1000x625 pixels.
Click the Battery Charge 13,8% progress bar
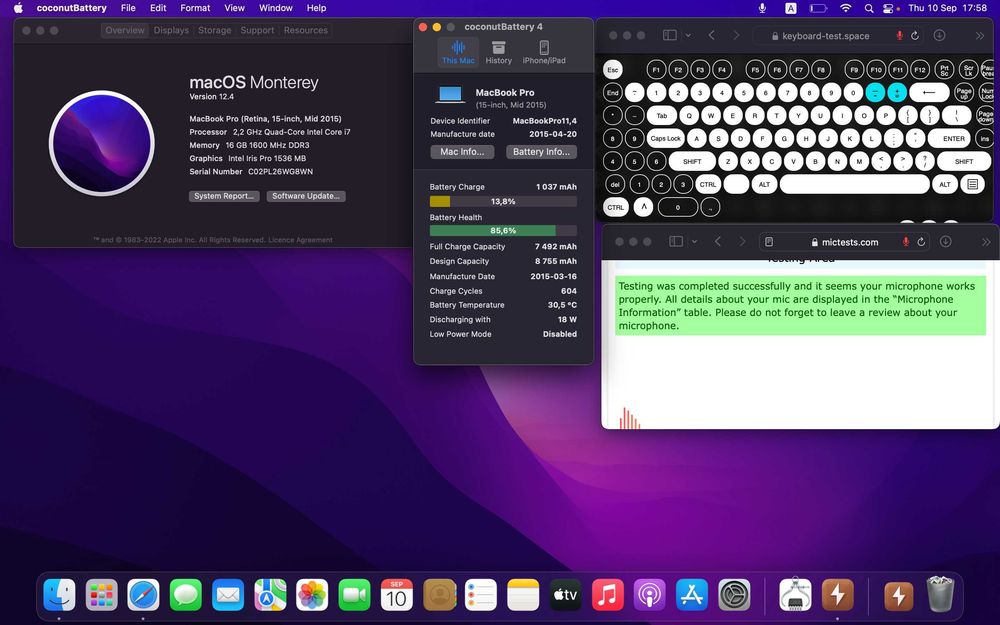click(503, 202)
